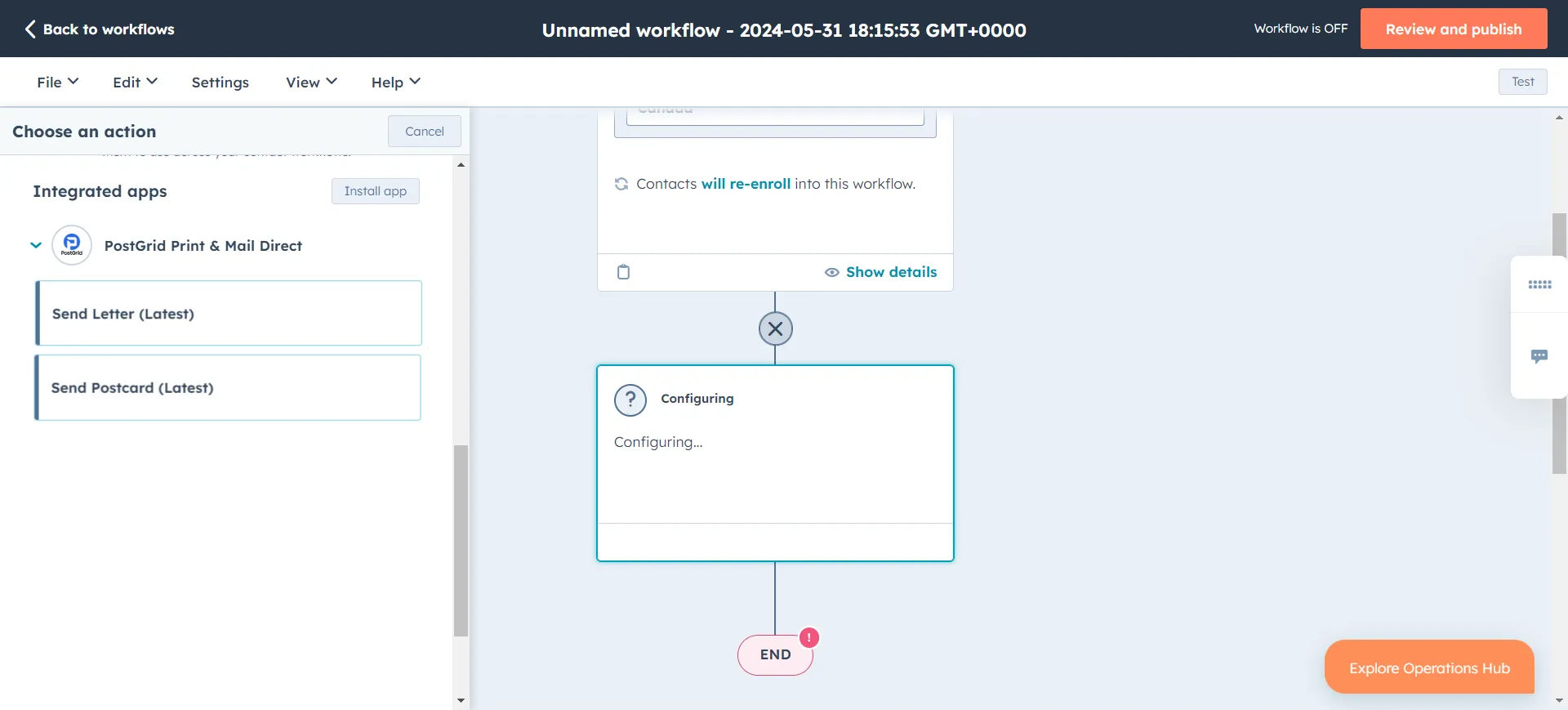Click the X circle to remove action placeholder
Image resolution: width=1568 pixels, height=710 pixels.
[775, 328]
